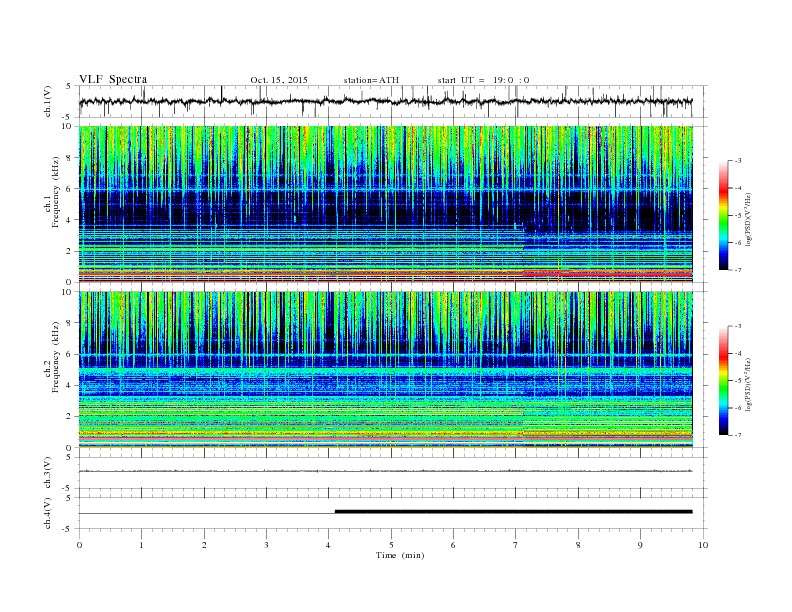This screenshot has height=612, width=792.
Task: Click the 'ch.2 Frequency (kHz)' axis label
Action: coord(53,370)
